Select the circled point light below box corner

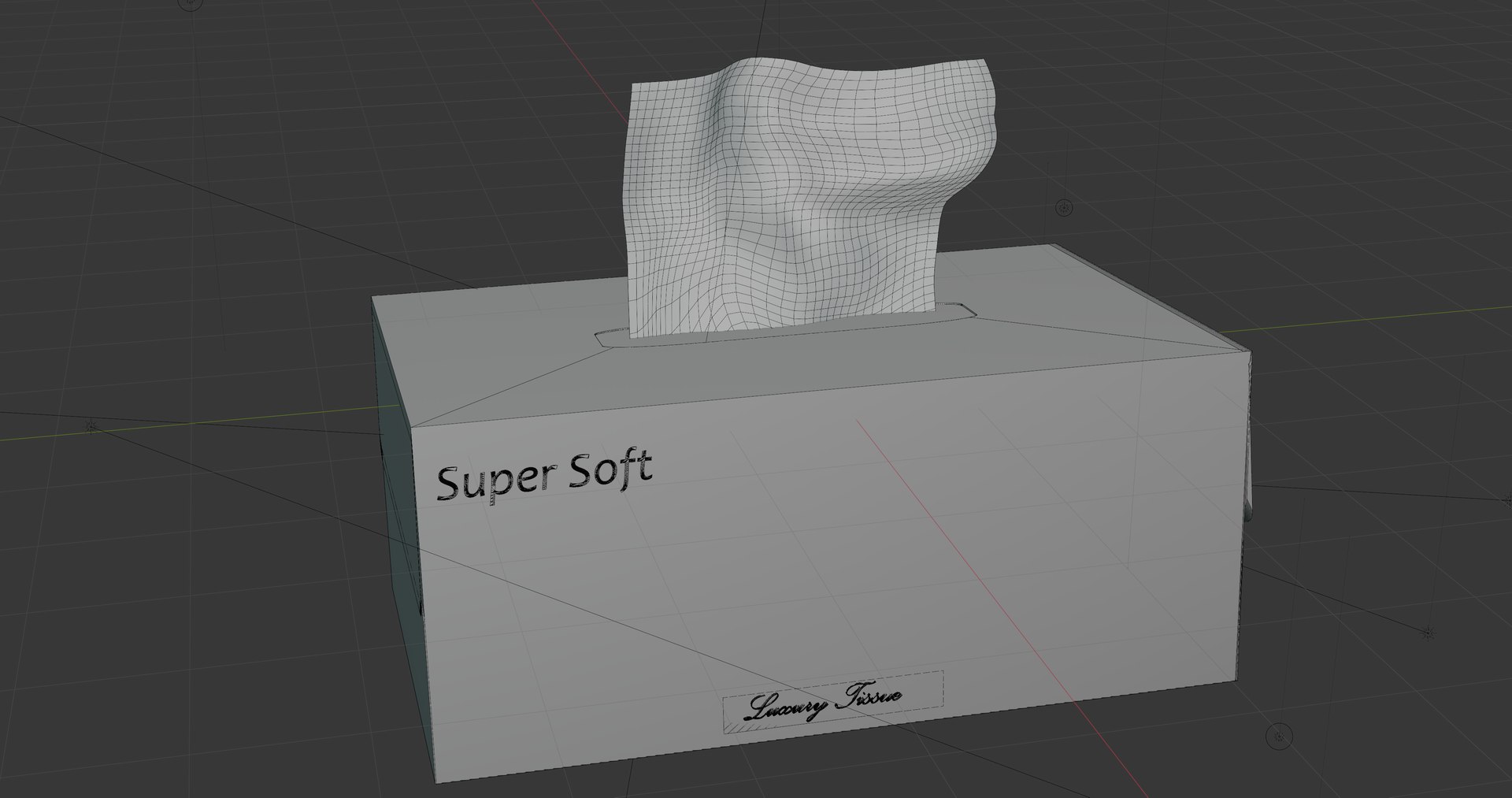click(x=1278, y=736)
